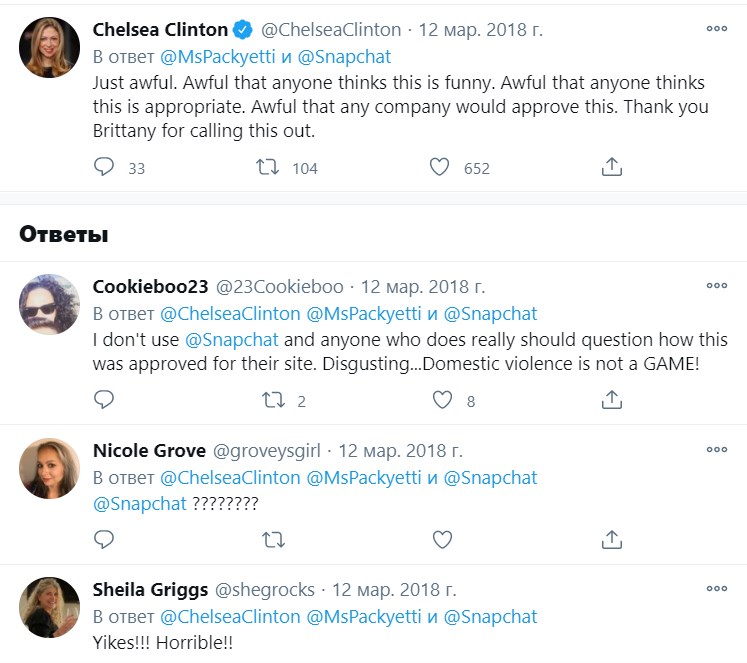Open more options on Chelsea Clinton's tweet
Image resolution: width=747 pixels, height=663 pixels.
[717, 29]
